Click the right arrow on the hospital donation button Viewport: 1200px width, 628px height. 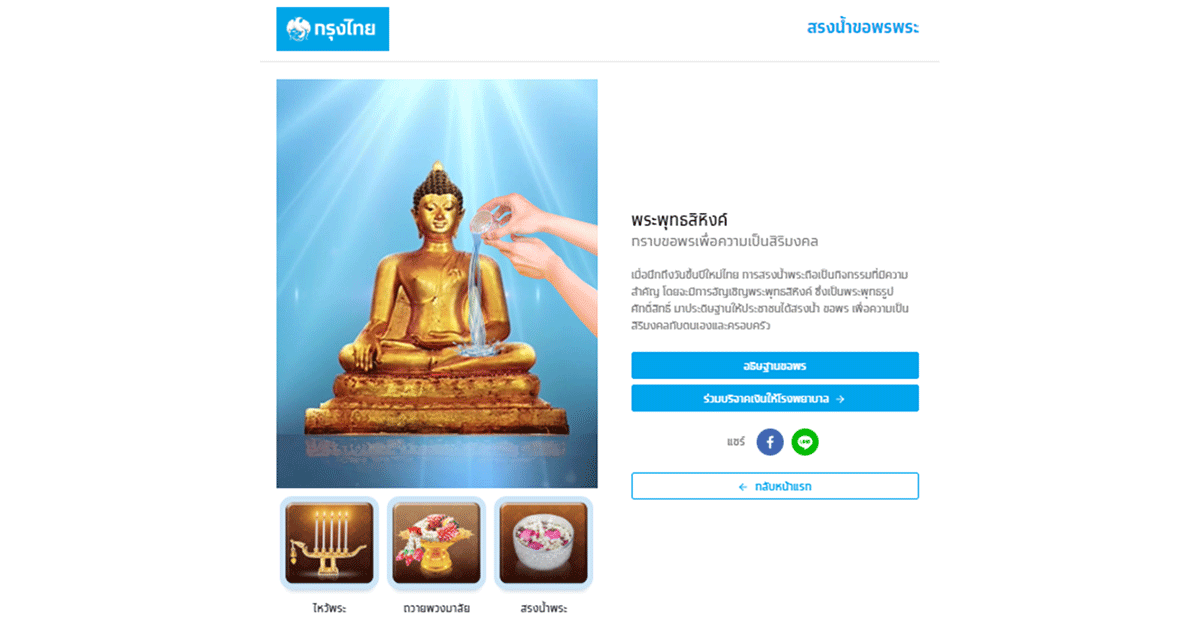(x=840, y=399)
